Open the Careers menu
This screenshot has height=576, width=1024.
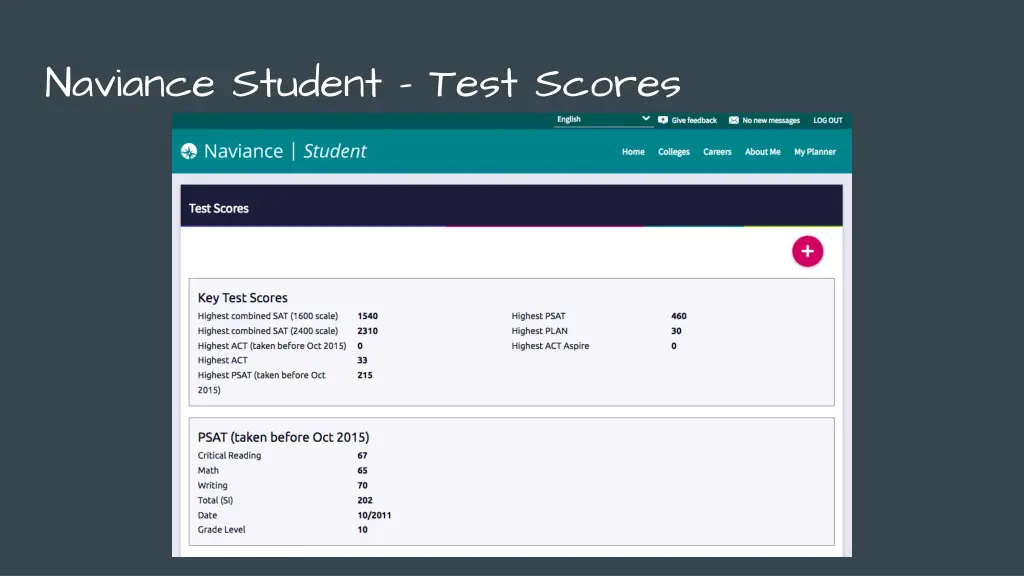[717, 152]
